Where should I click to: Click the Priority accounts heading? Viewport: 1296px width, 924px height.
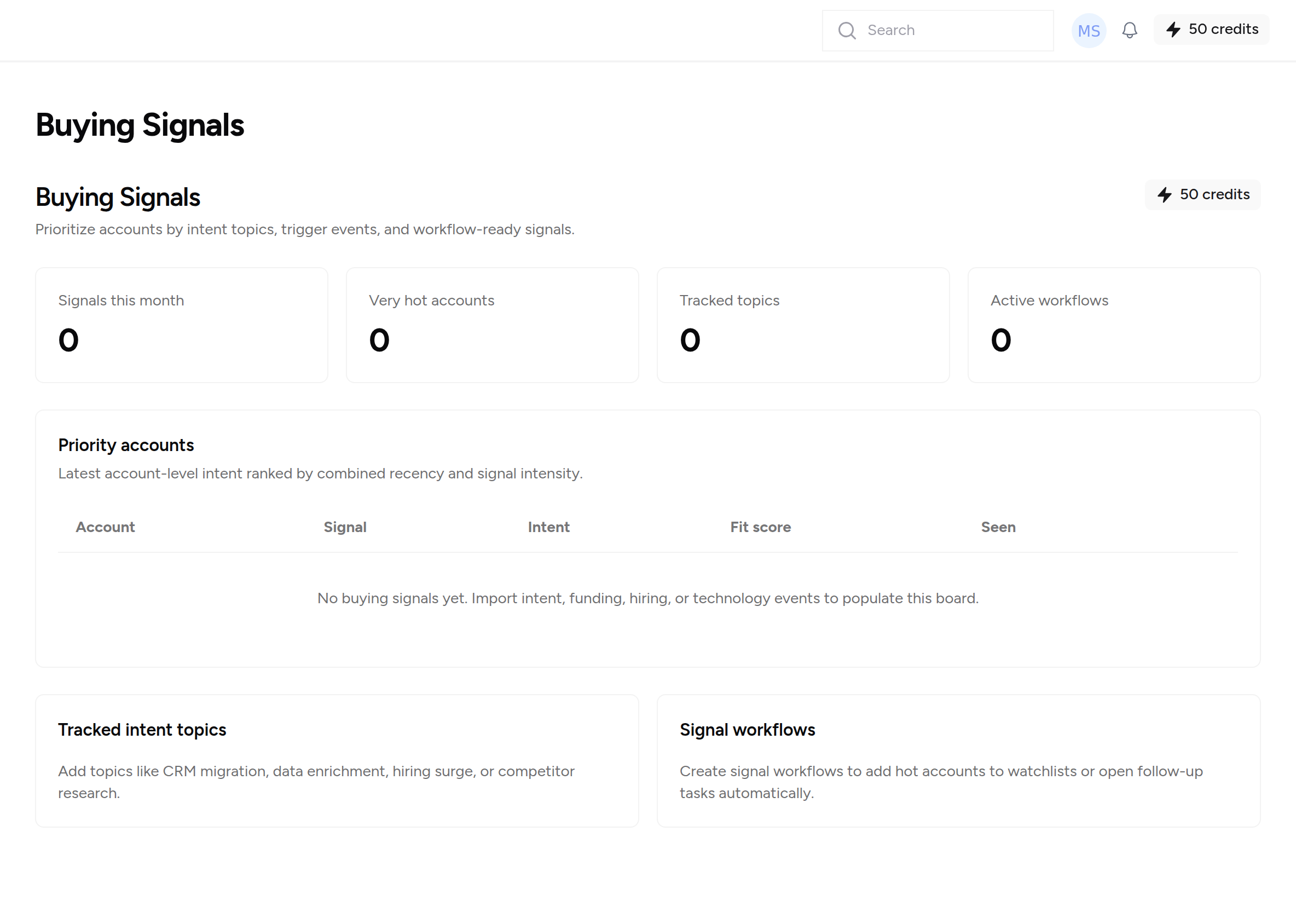[x=126, y=445]
